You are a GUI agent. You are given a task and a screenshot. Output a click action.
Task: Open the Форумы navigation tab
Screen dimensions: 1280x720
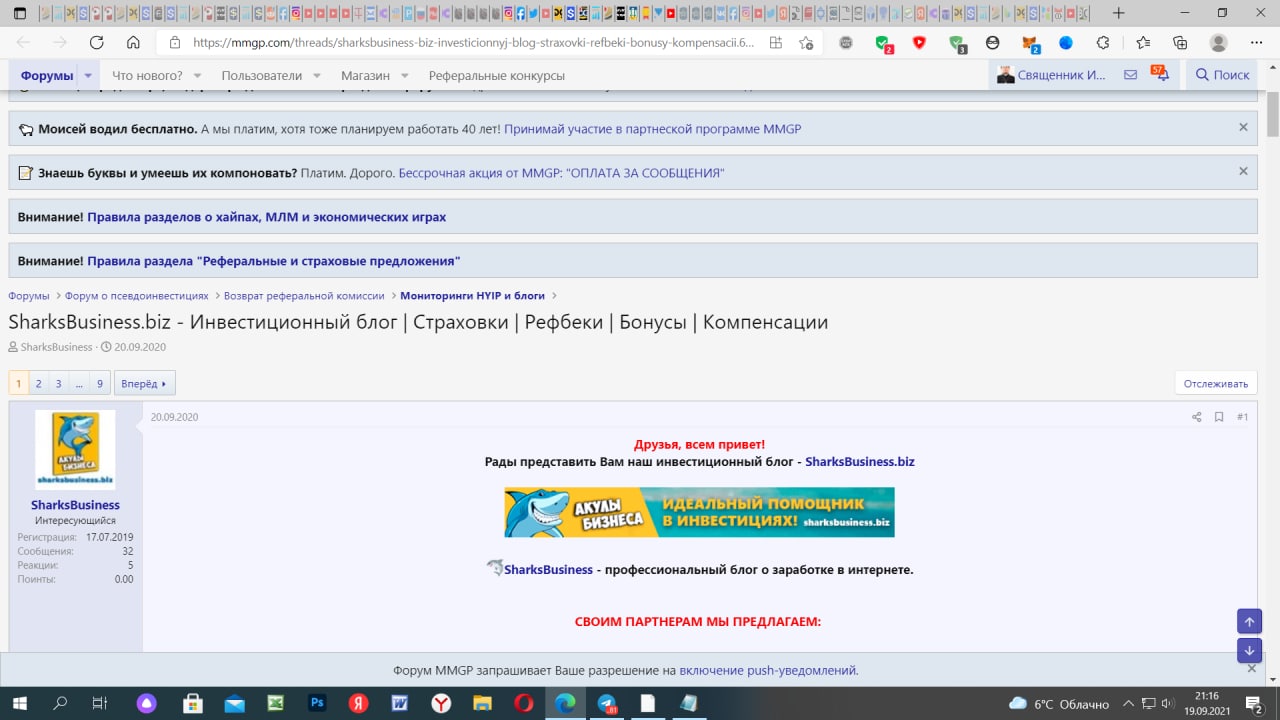click(x=46, y=76)
